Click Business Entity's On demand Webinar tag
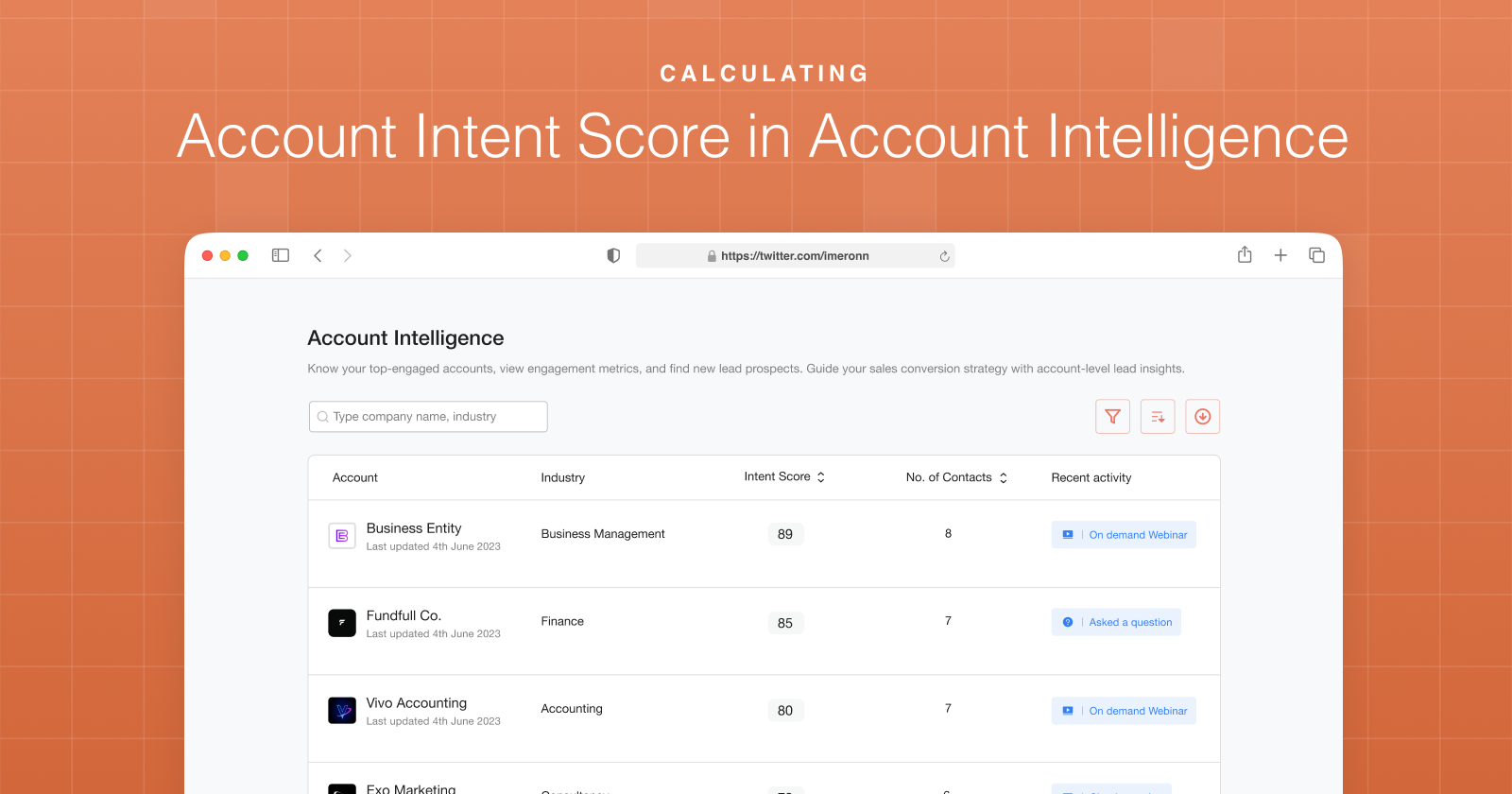 (x=1124, y=535)
